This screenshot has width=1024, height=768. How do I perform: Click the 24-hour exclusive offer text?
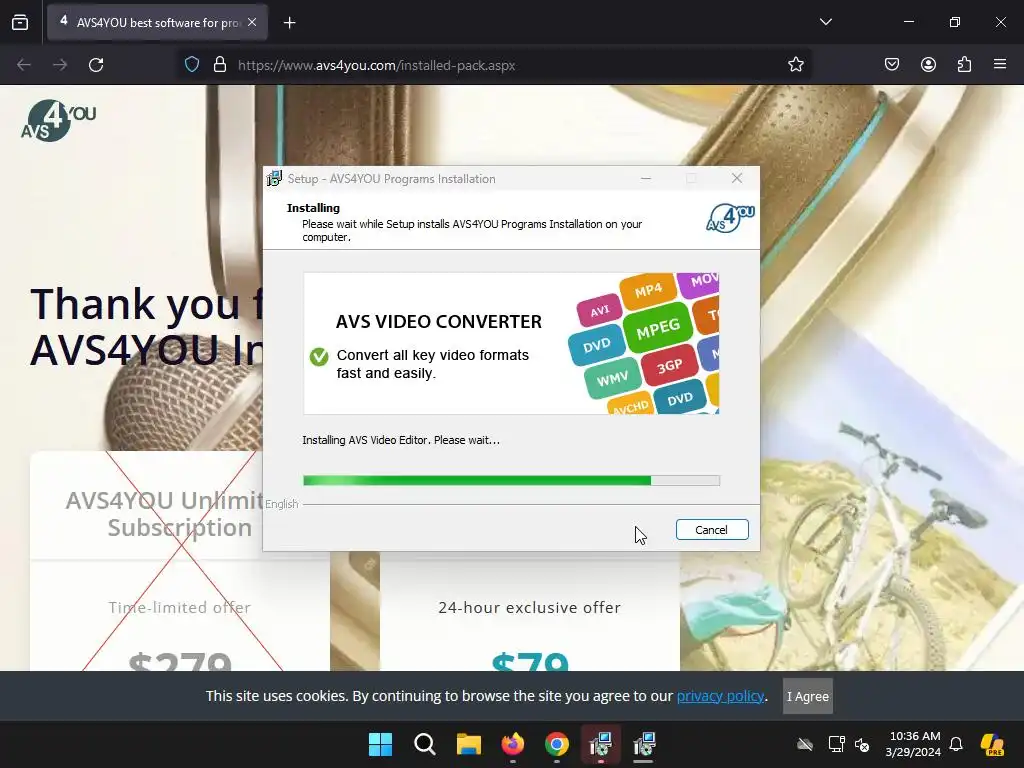[530, 607]
